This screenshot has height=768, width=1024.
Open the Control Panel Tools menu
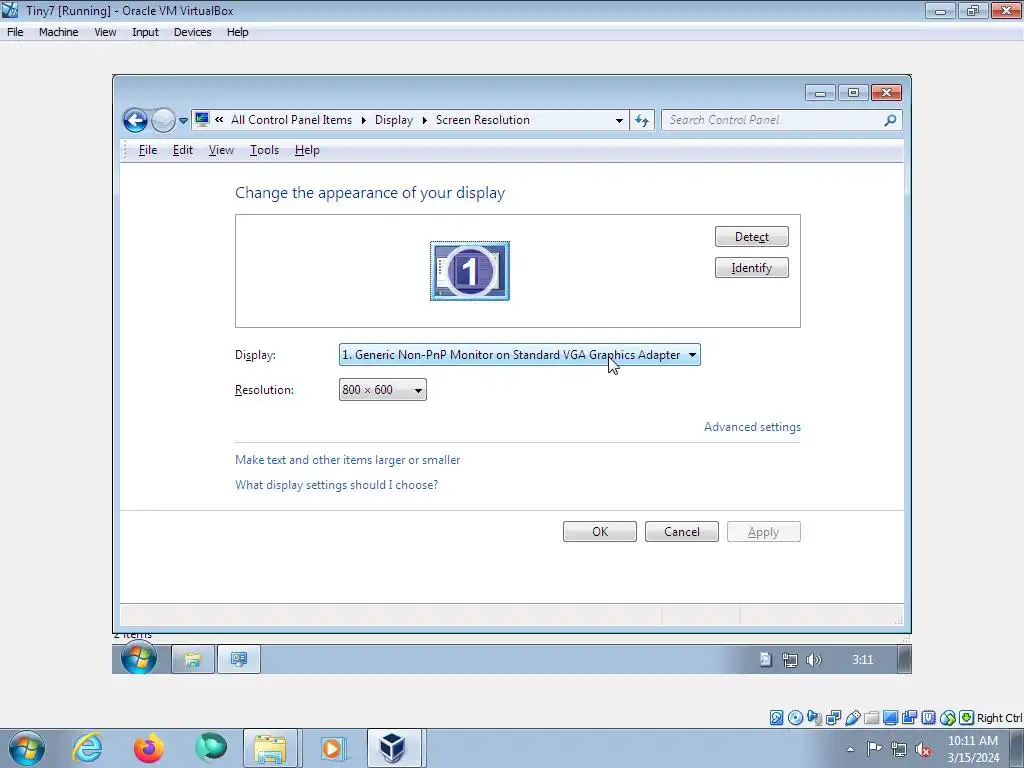click(x=264, y=150)
